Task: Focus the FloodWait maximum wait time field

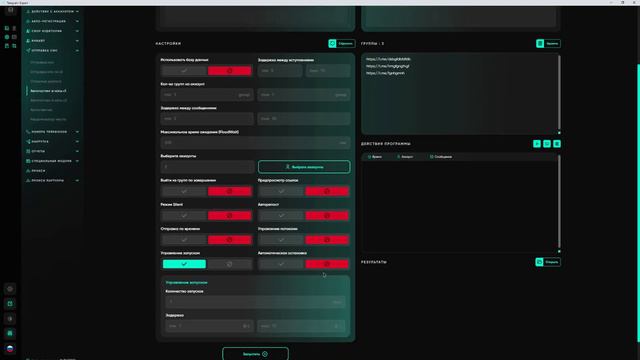Action: (256, 142)
